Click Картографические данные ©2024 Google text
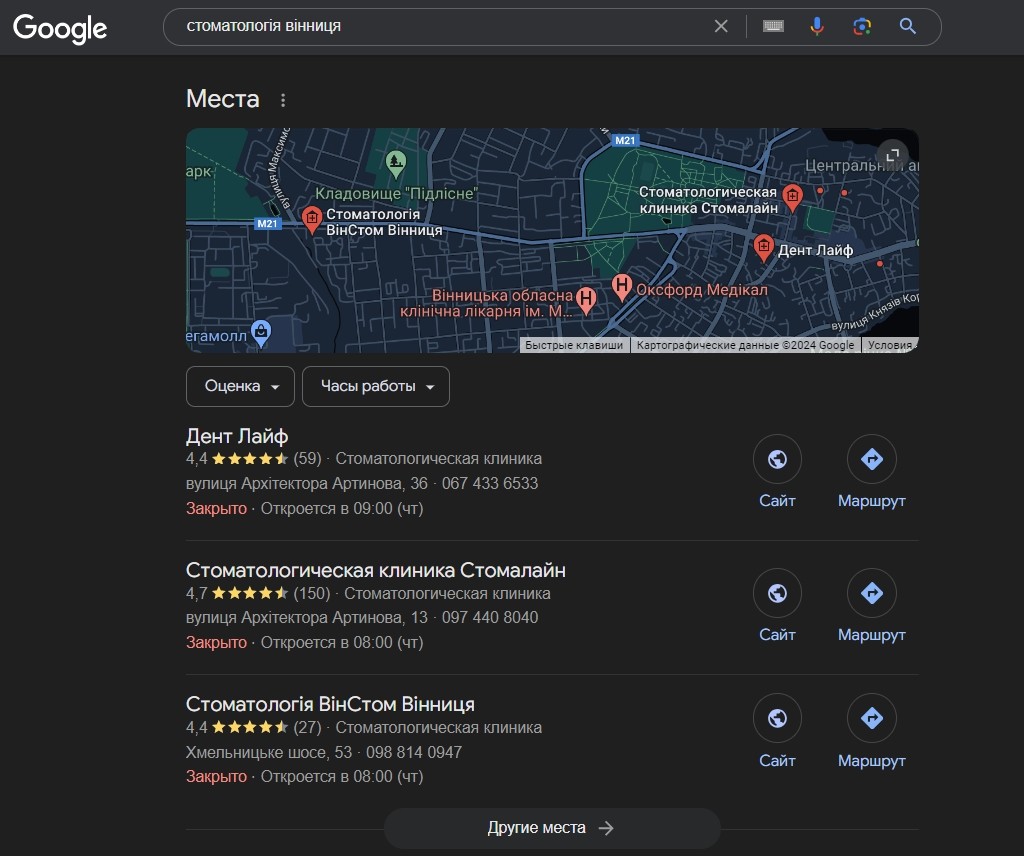 tap(745, 345)
